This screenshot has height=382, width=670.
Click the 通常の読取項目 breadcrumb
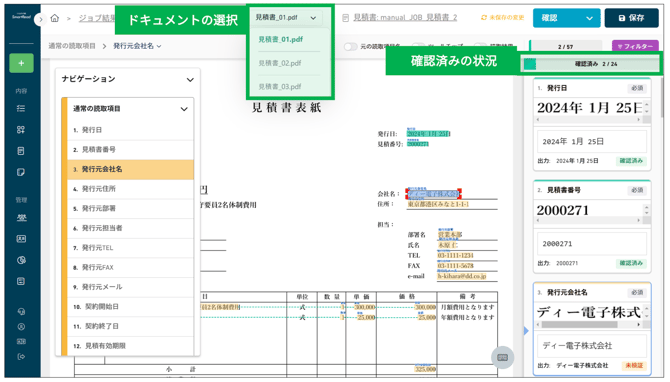point(72,46)
